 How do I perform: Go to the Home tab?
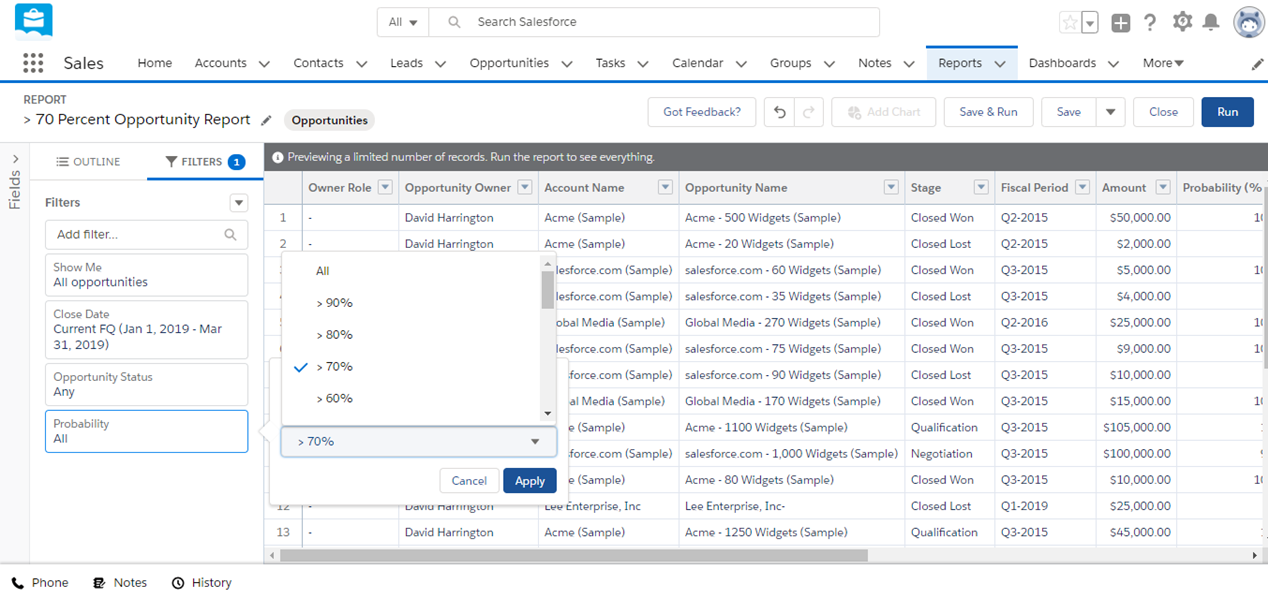[154, 63]
